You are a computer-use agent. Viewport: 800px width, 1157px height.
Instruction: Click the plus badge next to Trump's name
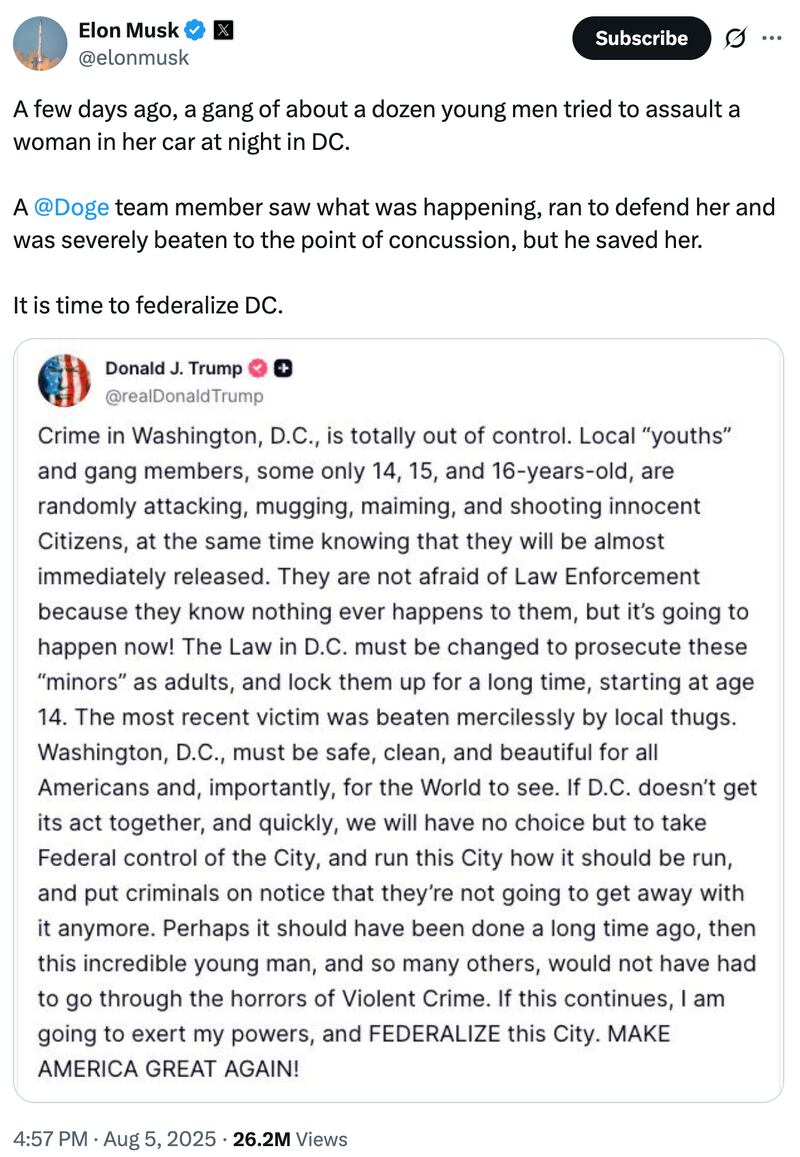pyautogui.click(x=283, y=369)
